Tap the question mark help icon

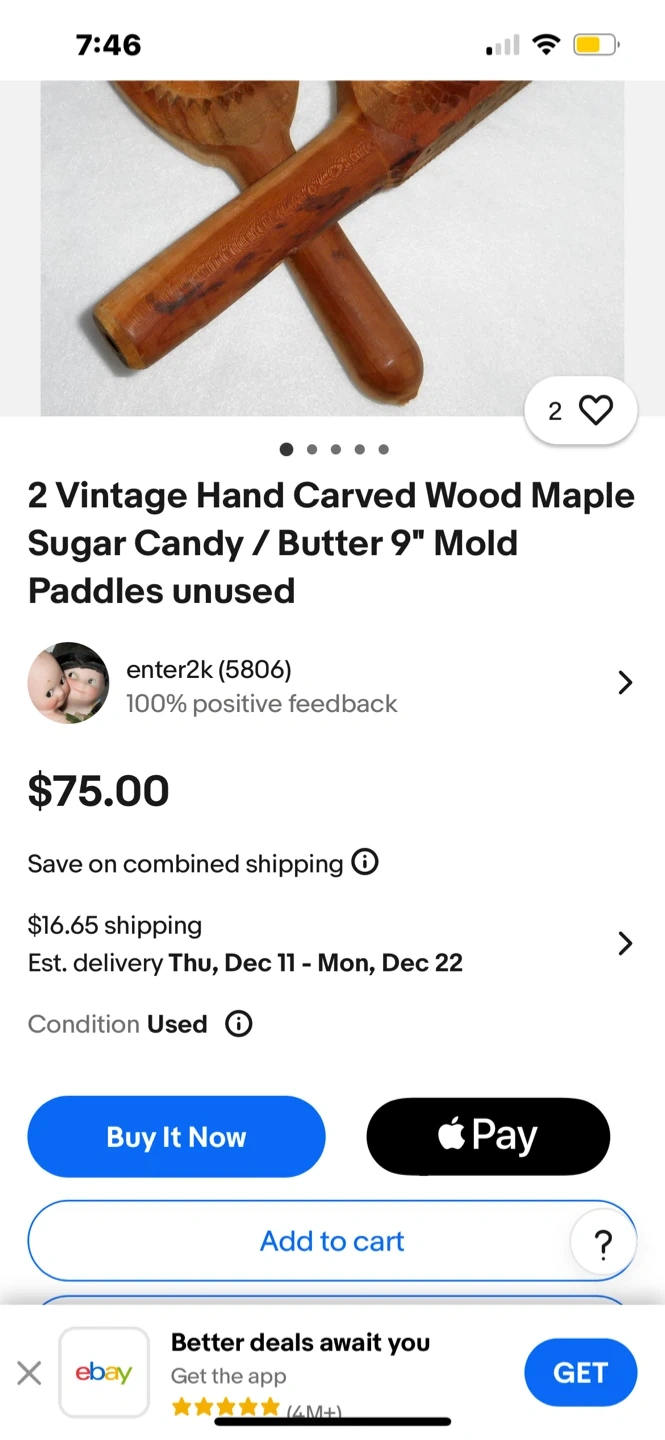pyautogui.click(x=603, y=1245)
